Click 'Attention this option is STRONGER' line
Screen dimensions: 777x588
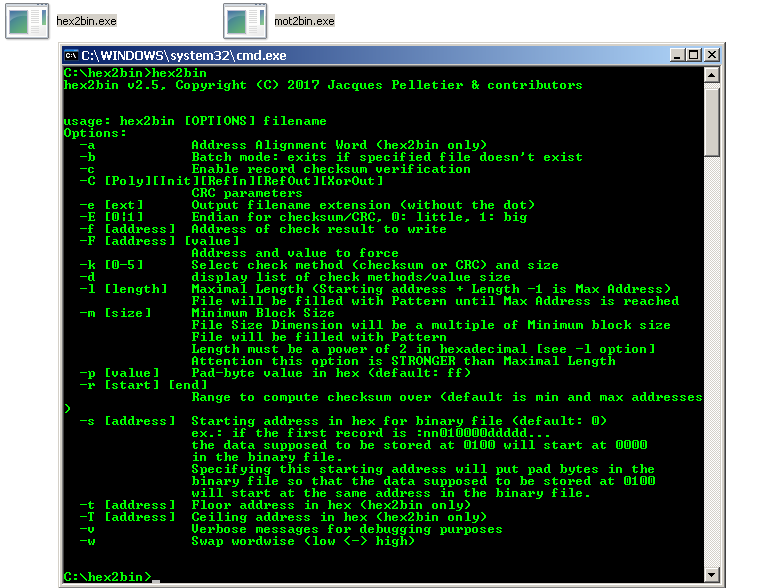[403, 361]
